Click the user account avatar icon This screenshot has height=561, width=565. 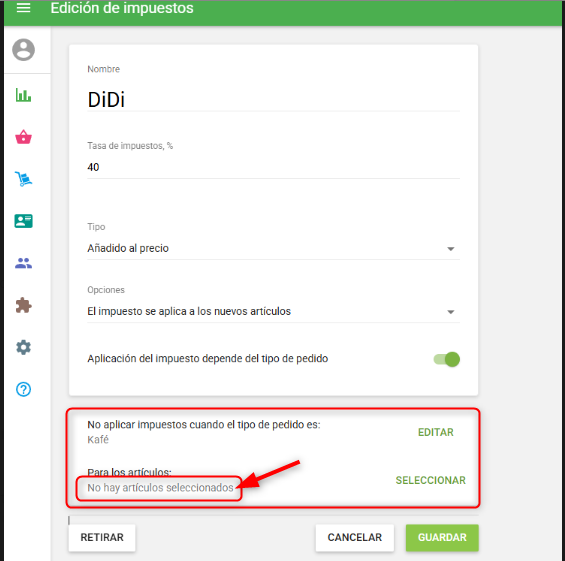coord(23,49)
